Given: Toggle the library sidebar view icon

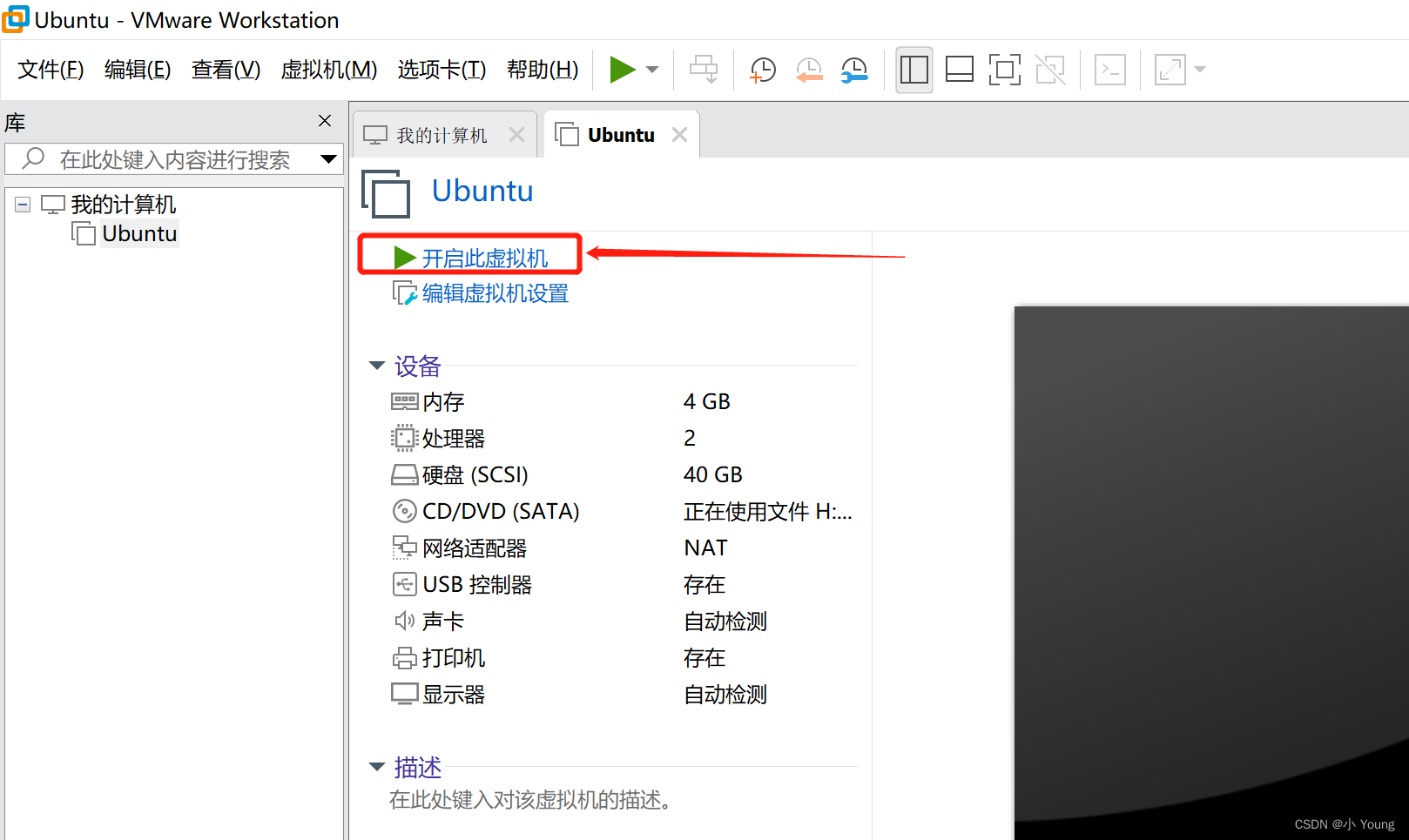Looking at the screenshot, I should (x=914, y=70).
